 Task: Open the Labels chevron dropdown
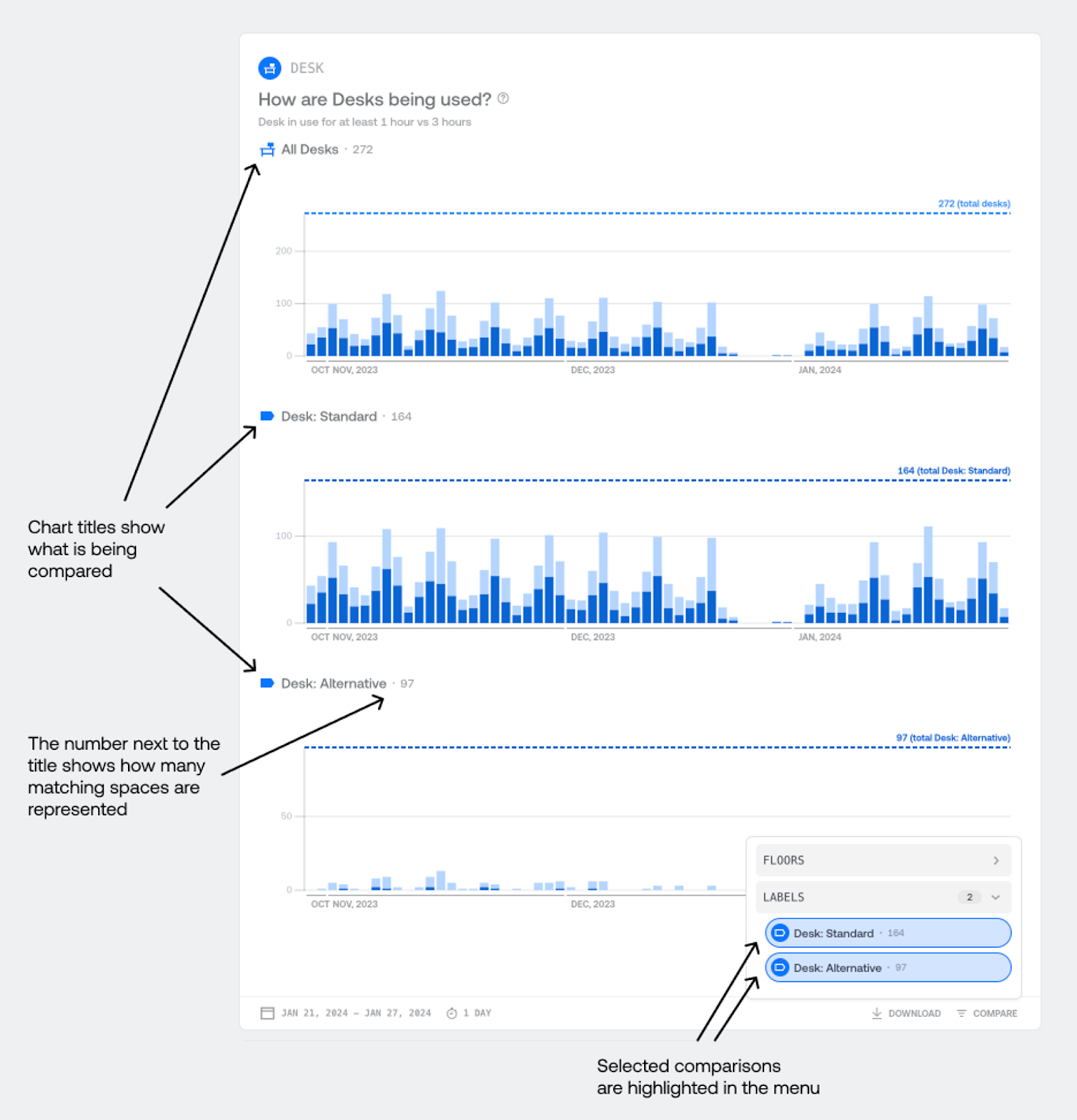point(996,897)
